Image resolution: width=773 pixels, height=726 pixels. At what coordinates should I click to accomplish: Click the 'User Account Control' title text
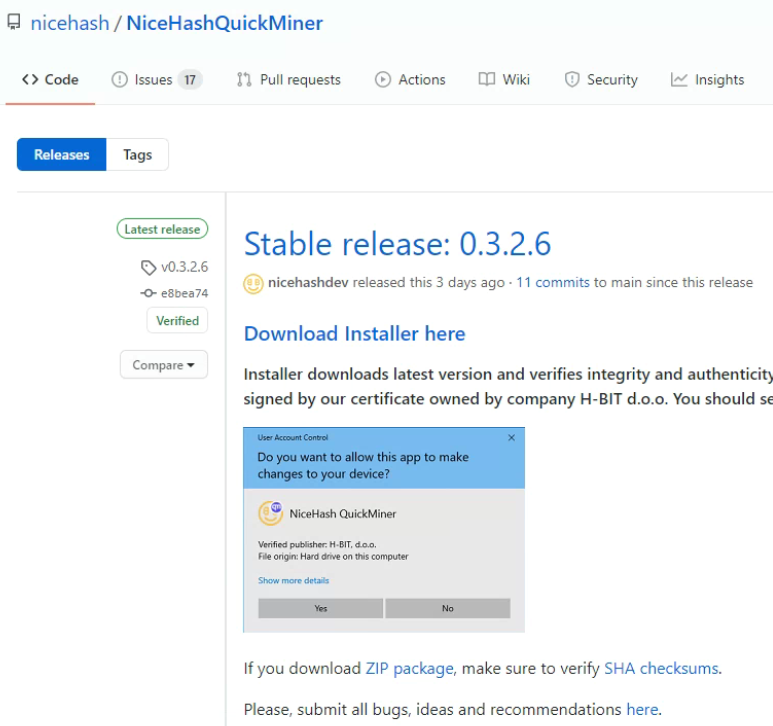(293, 438)
